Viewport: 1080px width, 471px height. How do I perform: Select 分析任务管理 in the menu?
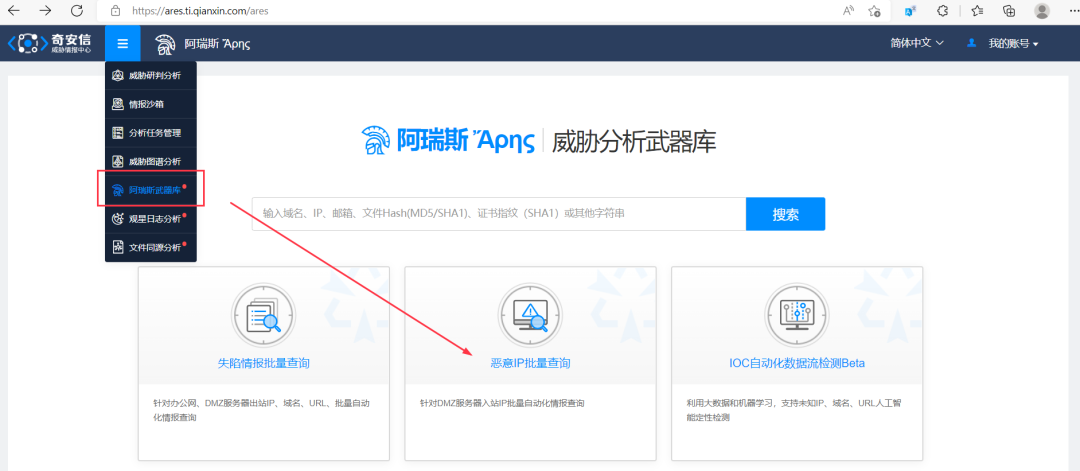pos(151,133)
